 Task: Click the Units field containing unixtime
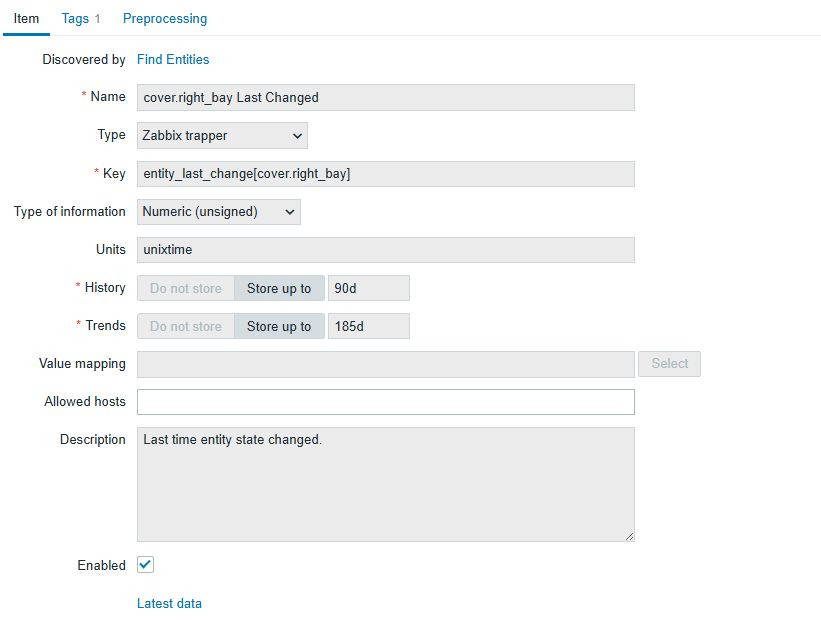tap(385, 250)
